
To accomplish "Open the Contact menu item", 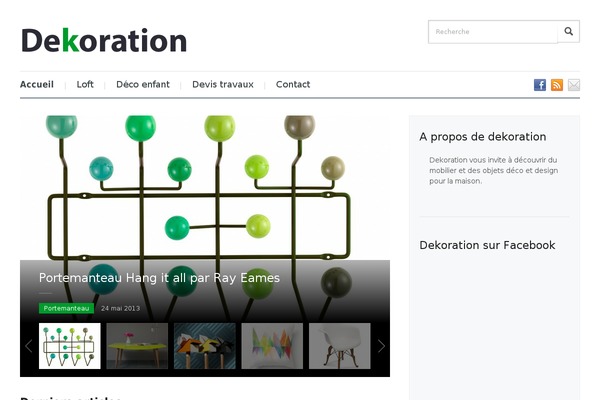I will point(293,84).
